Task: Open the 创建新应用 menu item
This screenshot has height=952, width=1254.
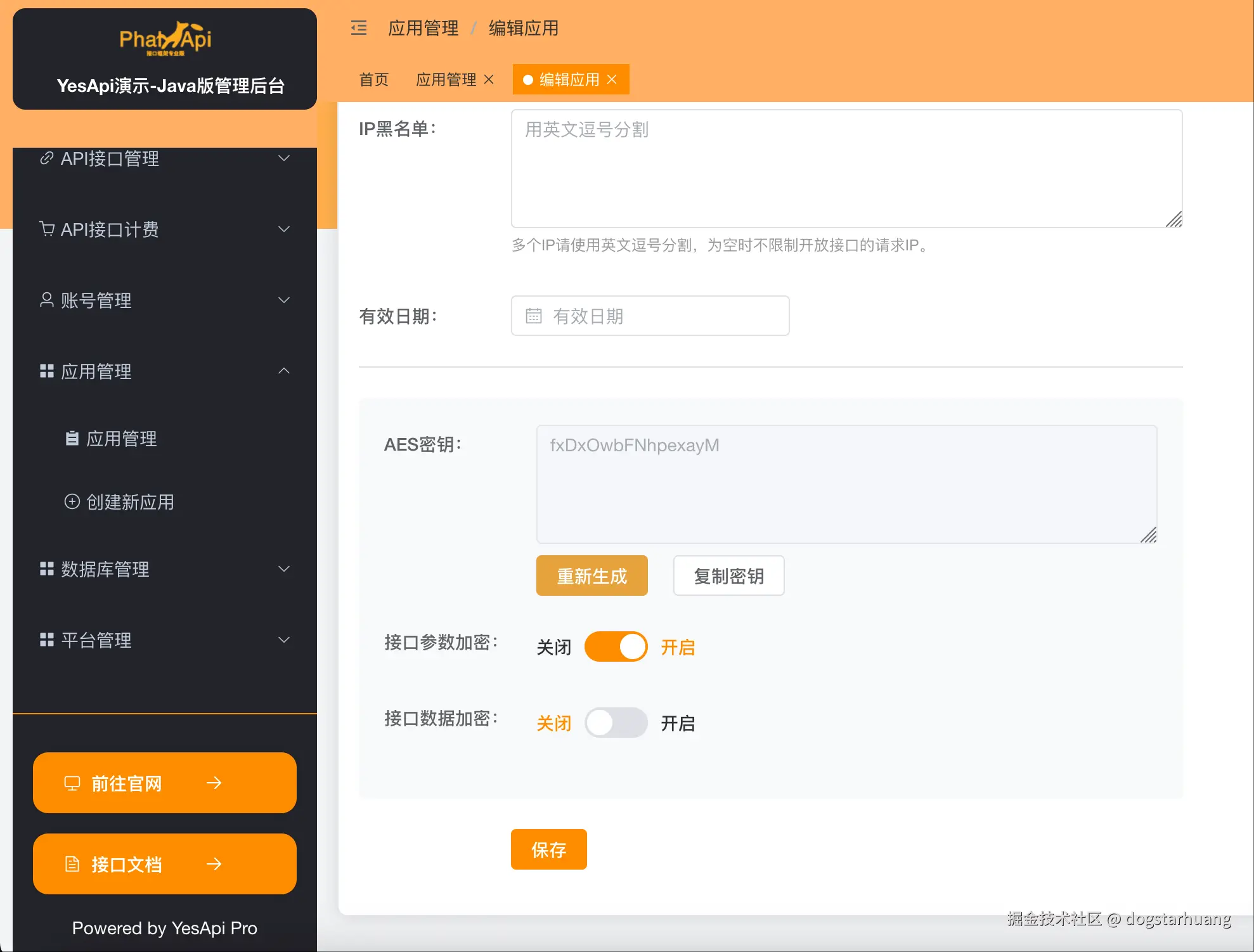Action: click(x=130, y=501)
